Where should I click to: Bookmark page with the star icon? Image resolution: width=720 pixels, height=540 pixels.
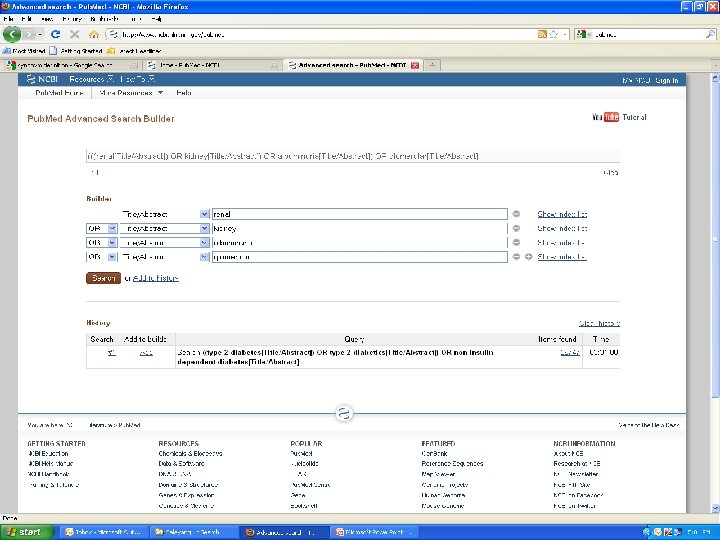pyautogui.click(x=553, y=34)
